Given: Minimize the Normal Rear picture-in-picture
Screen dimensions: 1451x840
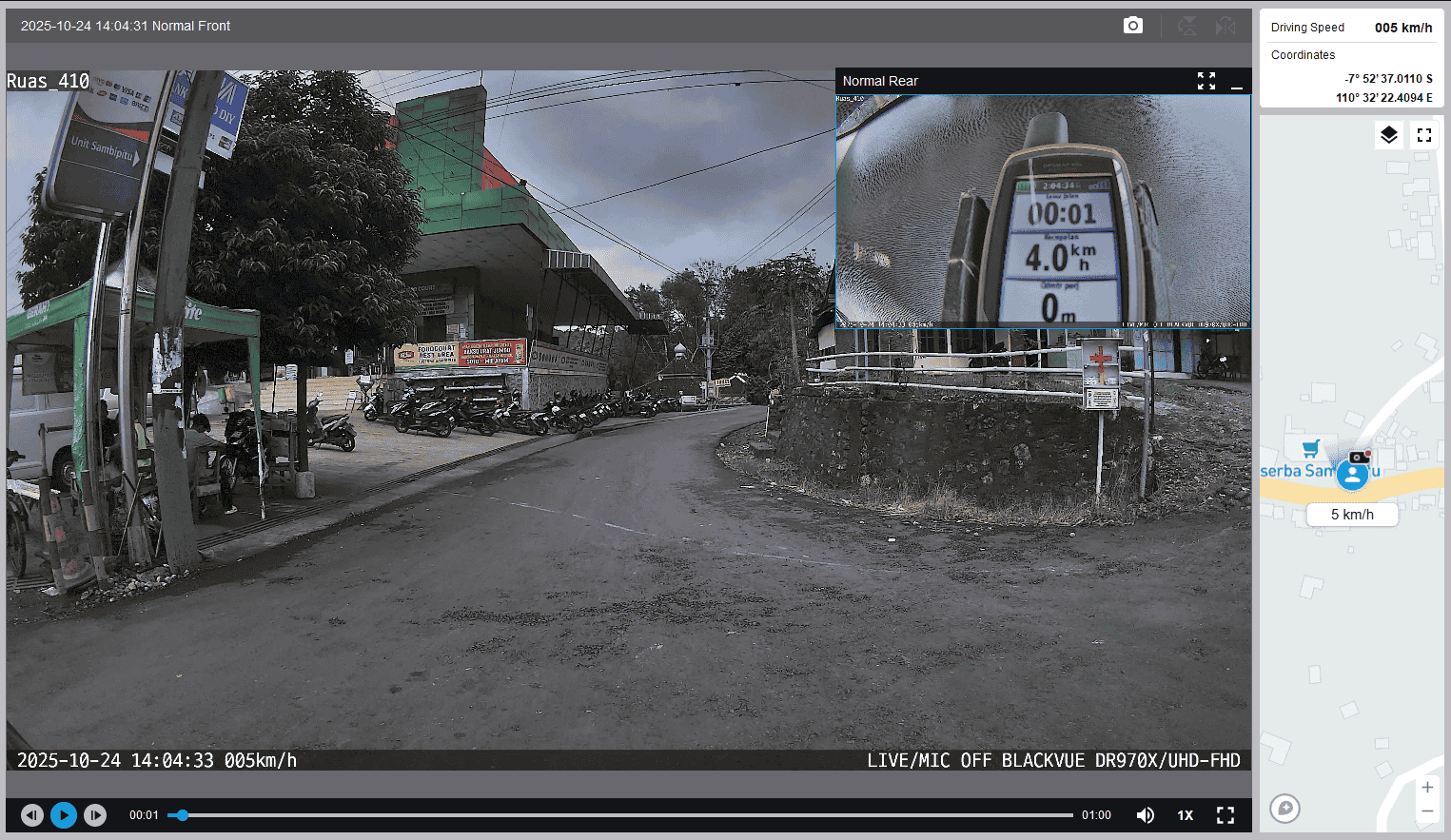Looking at the screenshot, I should pyautogui.click(x=1237, y=83).
